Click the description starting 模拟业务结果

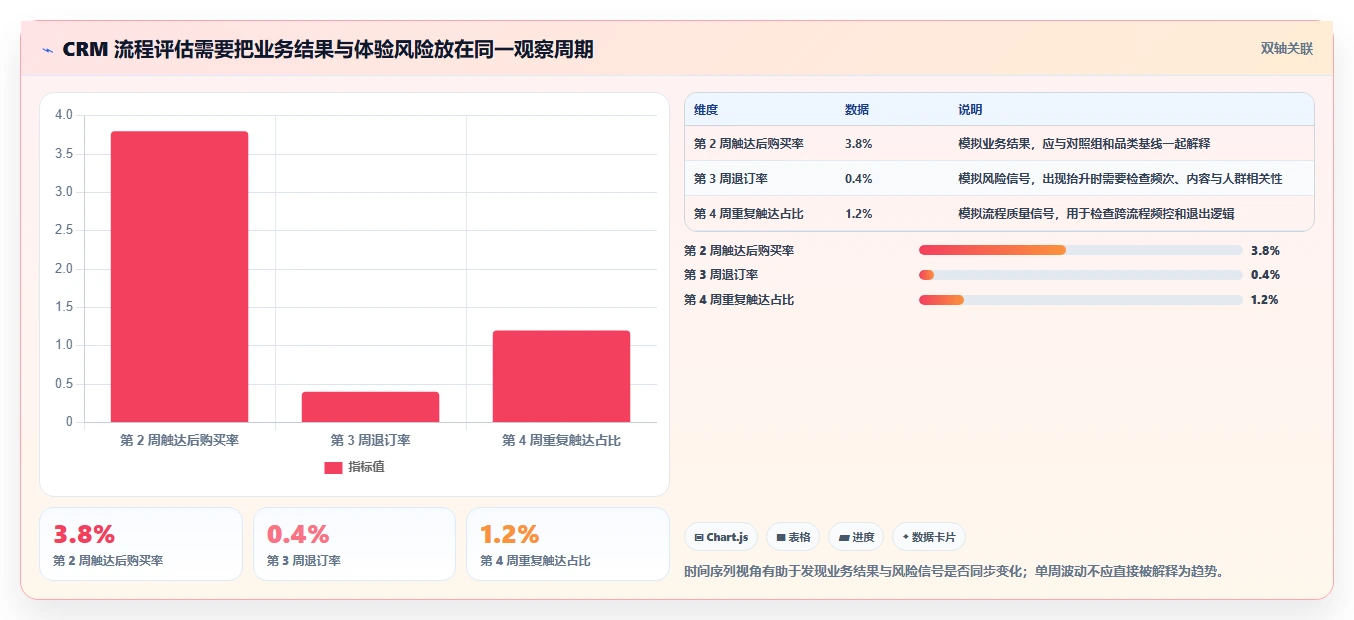(1085, 144)
